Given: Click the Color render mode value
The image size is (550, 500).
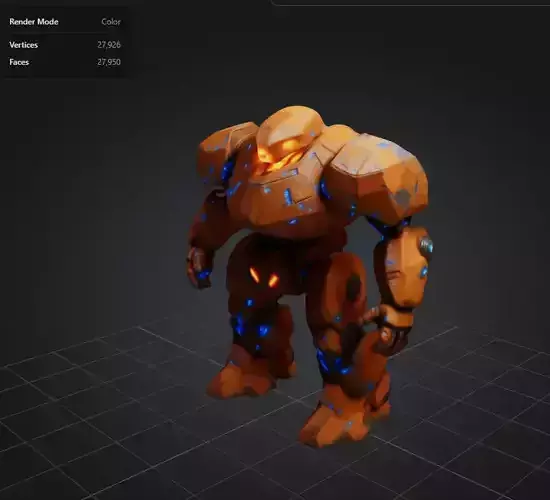Looking at the screenshot, I should point(111,22).
